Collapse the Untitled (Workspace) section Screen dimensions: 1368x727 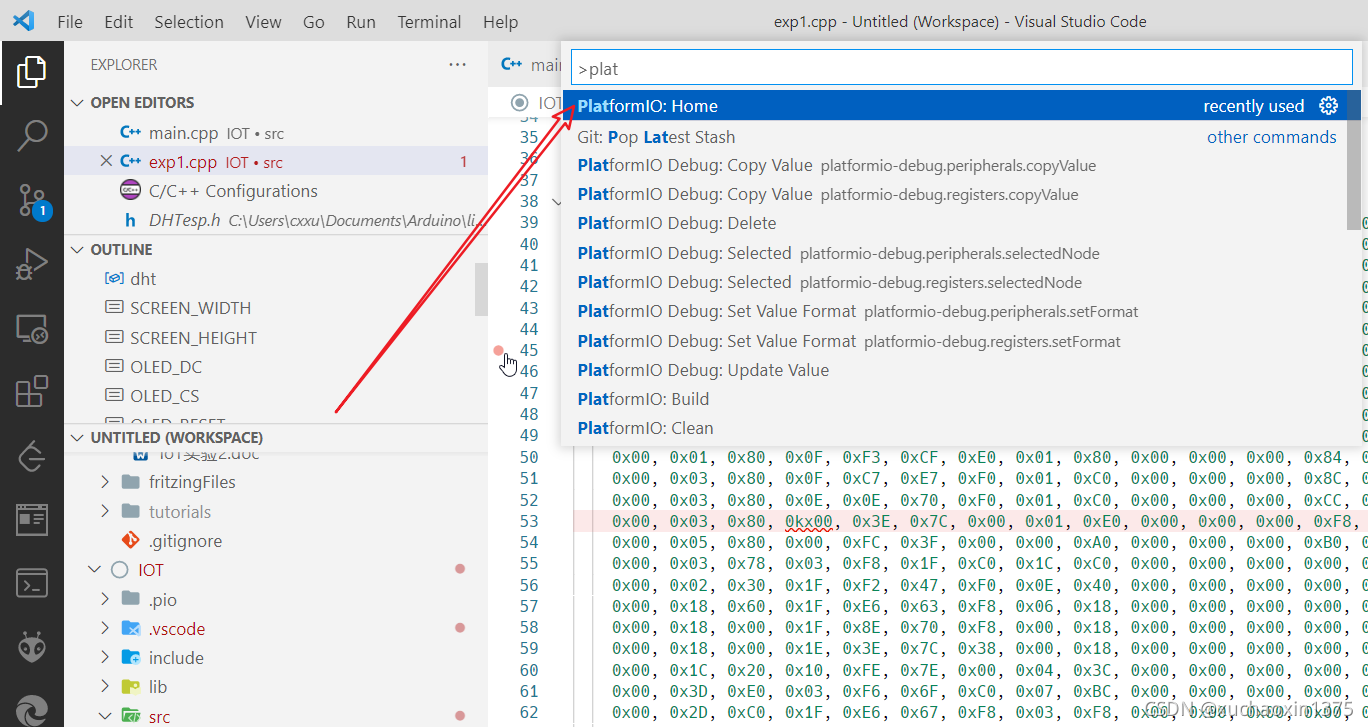78,438
